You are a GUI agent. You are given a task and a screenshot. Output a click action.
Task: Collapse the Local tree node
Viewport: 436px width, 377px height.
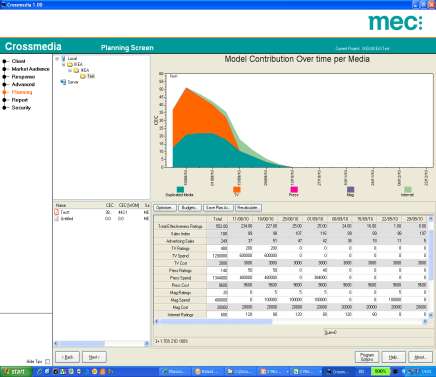point(57,59)
